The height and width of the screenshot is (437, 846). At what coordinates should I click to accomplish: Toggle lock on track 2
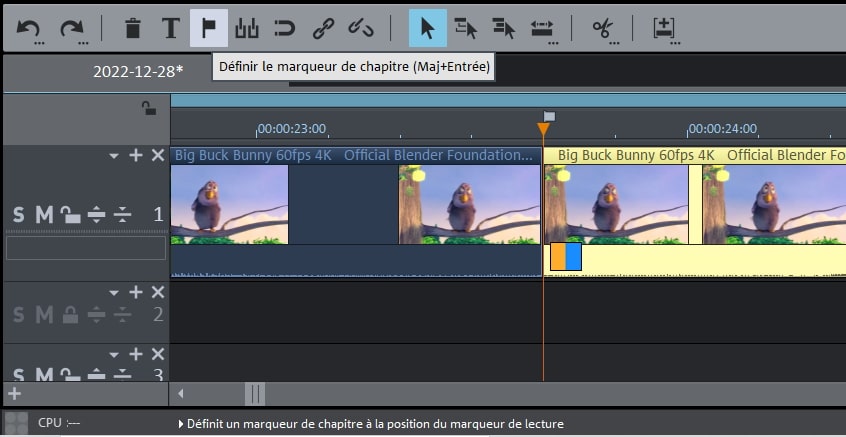[70, 314]
